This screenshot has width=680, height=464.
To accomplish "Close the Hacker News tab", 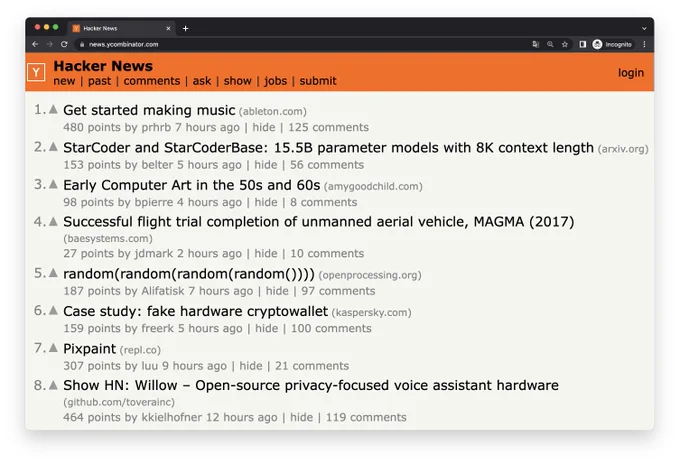I will 168,29.
